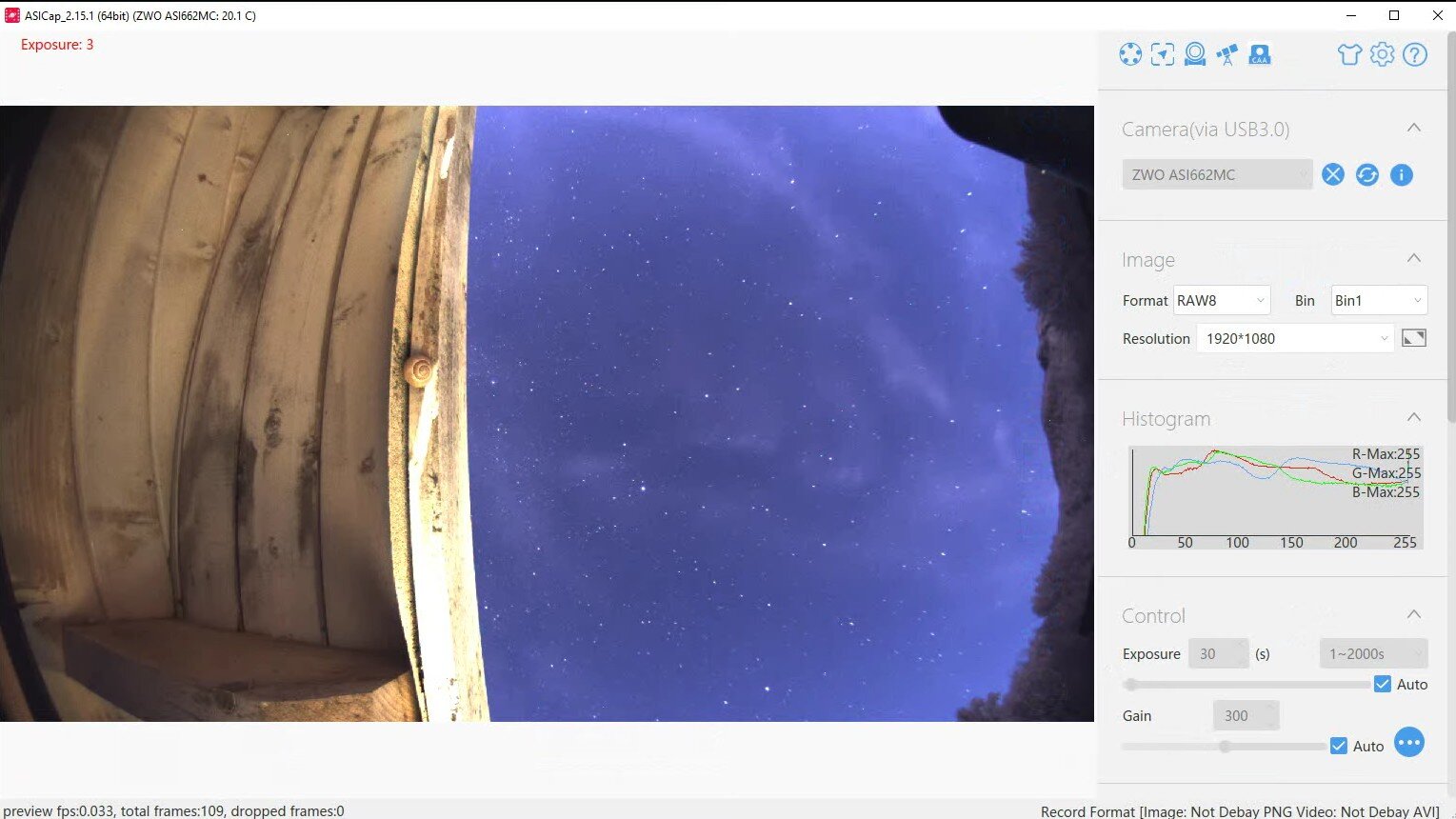Open the Resolution 1920*1080 dropdown
This screenshot has width=1456, height=819.
[x=1295, y=338]
